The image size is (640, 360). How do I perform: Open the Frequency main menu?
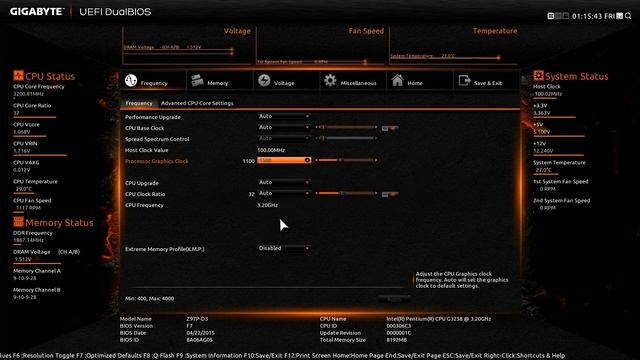(153, 80)
